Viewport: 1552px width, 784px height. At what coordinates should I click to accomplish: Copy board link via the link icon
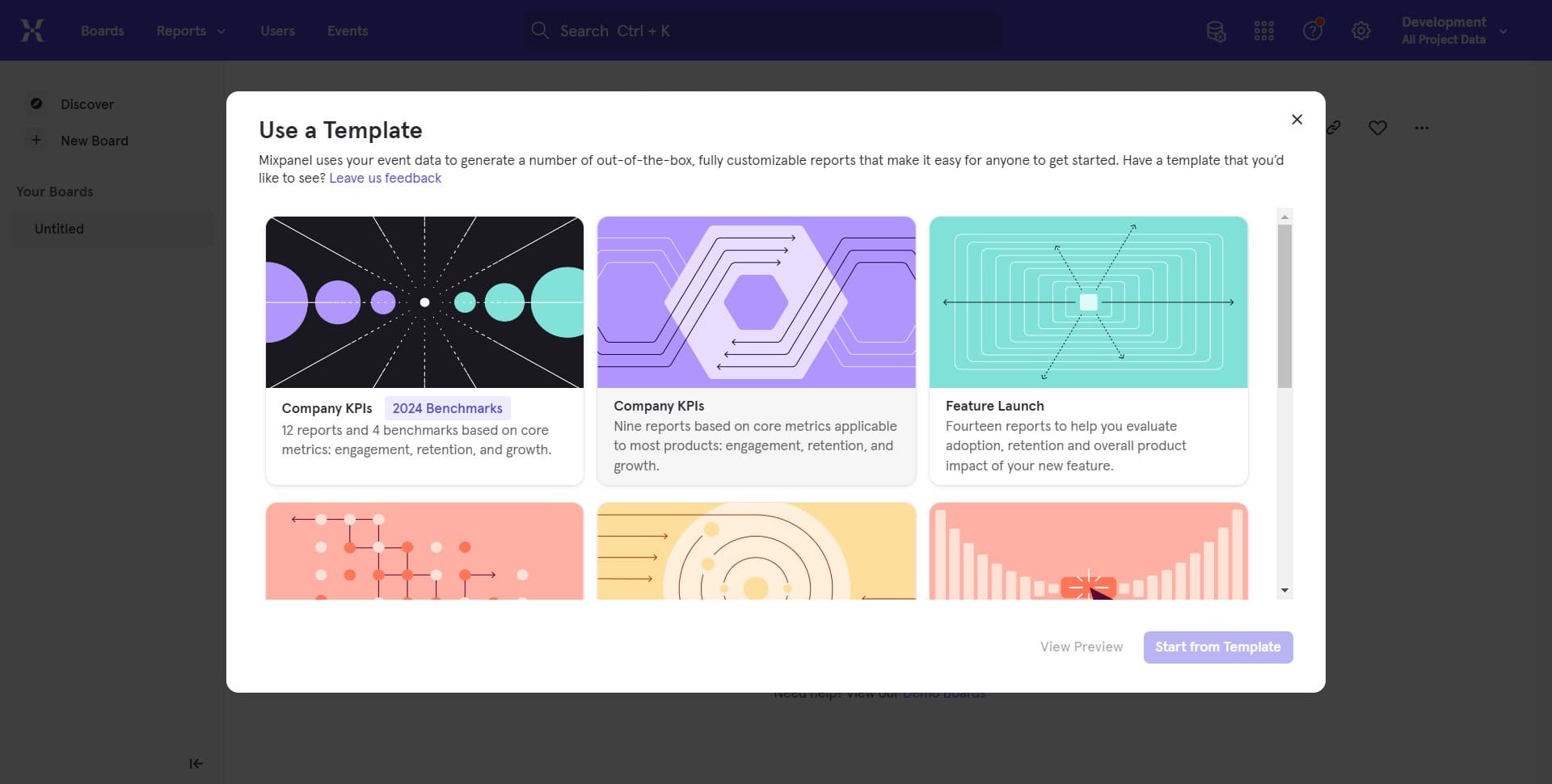coord(1334,127)
